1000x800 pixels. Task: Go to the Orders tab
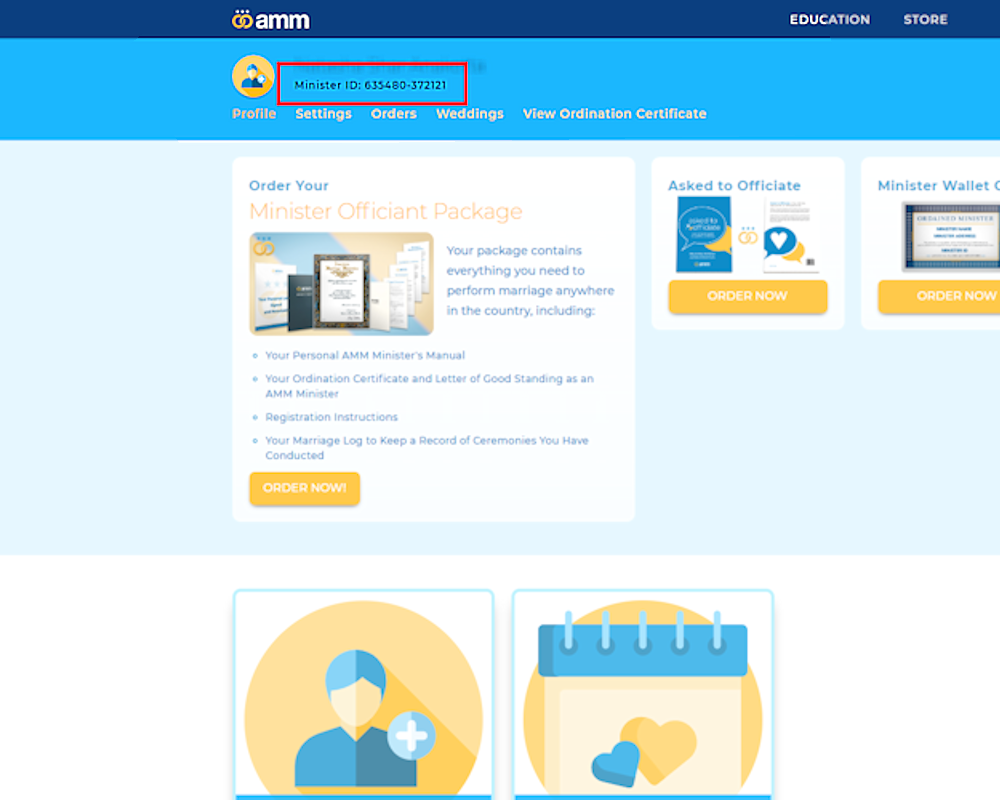pyautogui.click(x=393, y=114)
